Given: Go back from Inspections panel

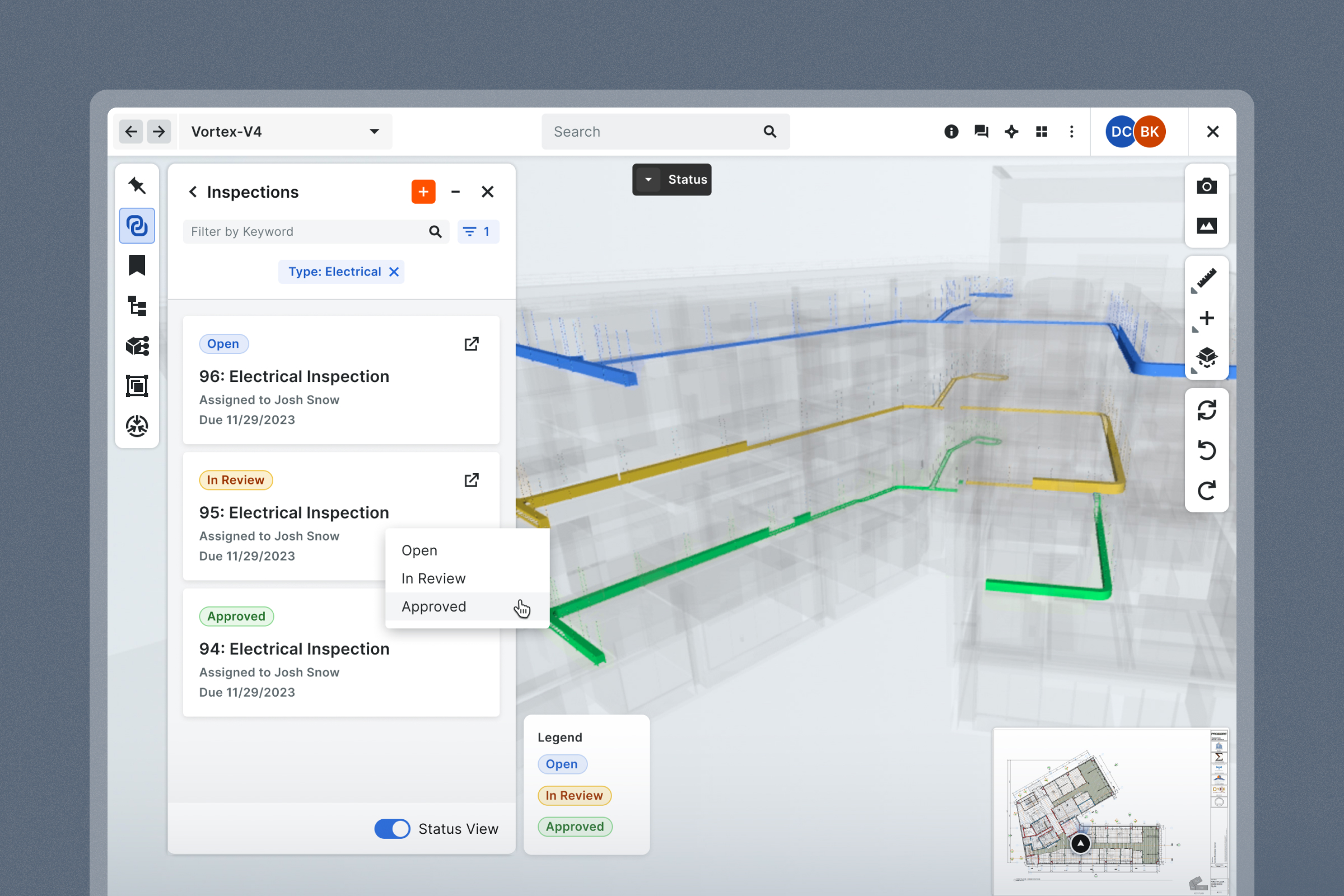Looking at the screenshot, I should [x=193, y=192].
